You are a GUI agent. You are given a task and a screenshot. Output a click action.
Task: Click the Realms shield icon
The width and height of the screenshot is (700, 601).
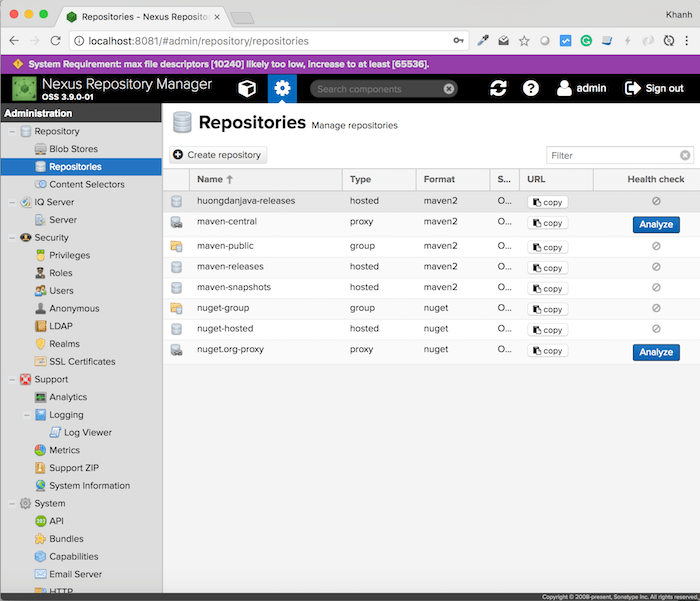(x=40, y=344)
